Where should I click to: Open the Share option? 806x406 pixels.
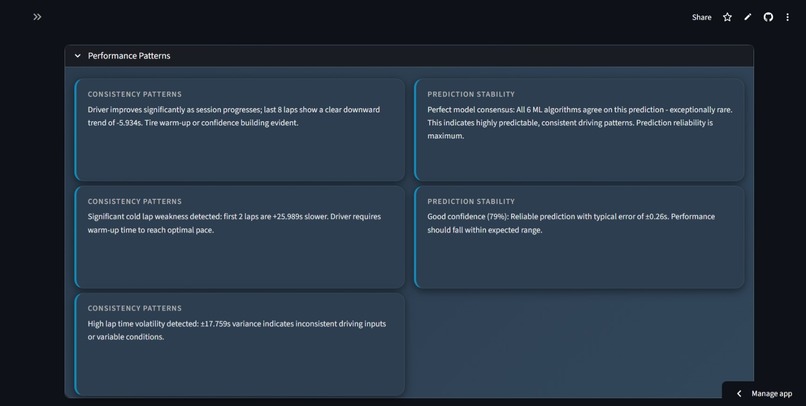click(701, 17)
